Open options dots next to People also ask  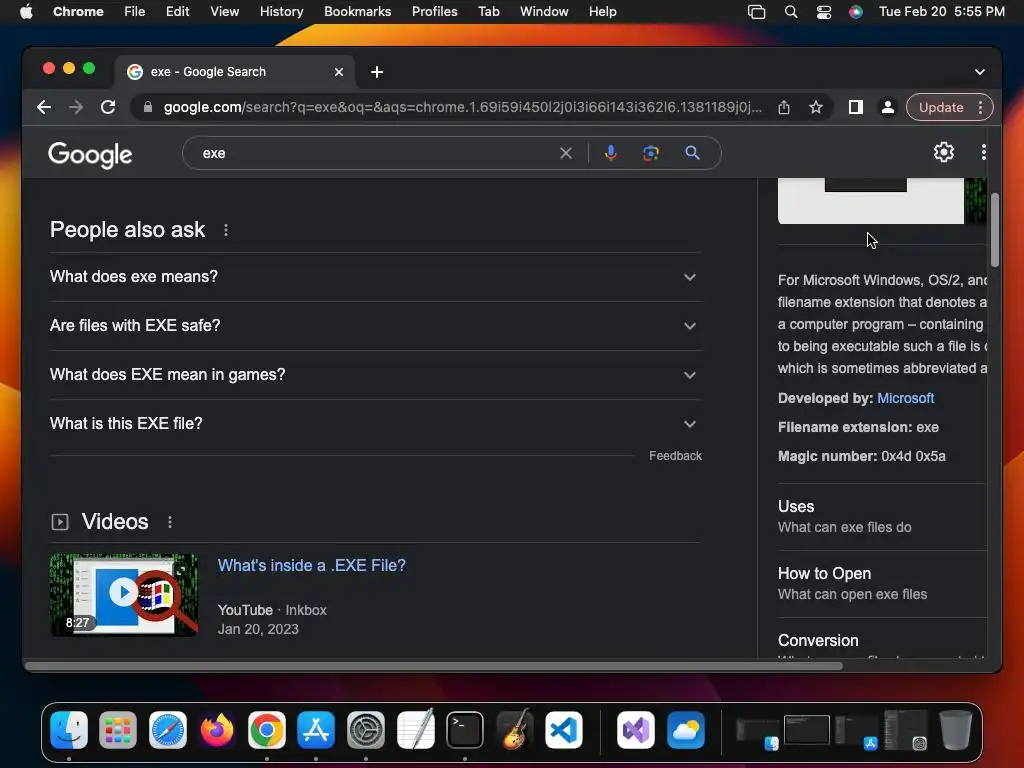(x=226, y=230)
